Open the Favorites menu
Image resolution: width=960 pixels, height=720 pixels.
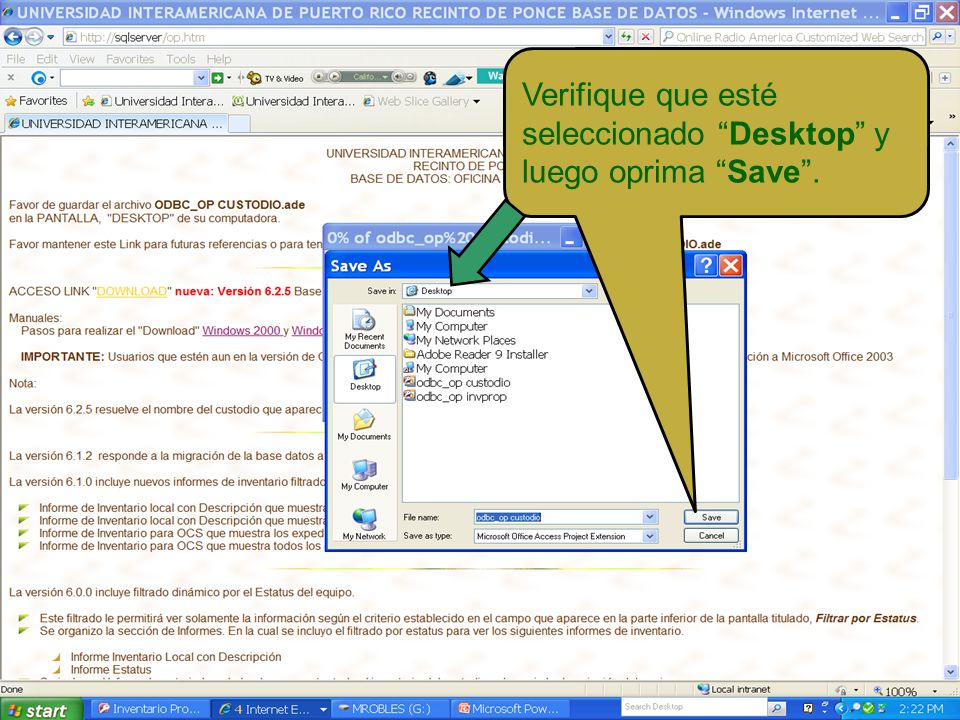coord(130,59)
